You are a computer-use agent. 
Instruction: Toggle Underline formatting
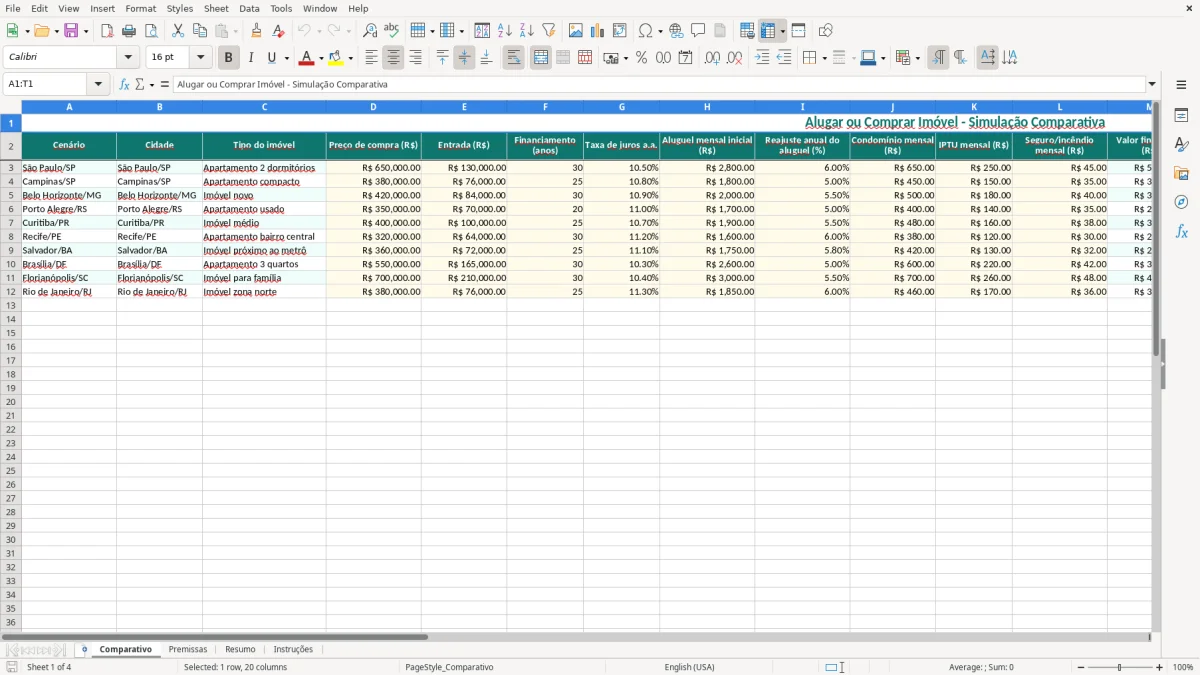271,58
